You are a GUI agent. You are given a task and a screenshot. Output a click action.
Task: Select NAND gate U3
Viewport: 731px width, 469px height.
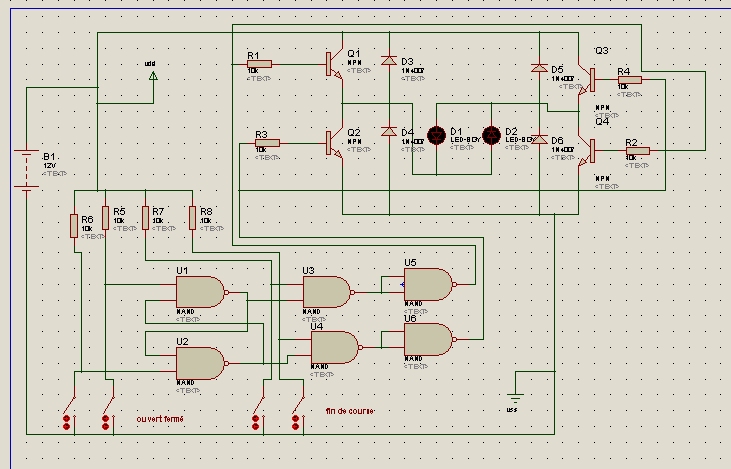[x=327, y=292]
